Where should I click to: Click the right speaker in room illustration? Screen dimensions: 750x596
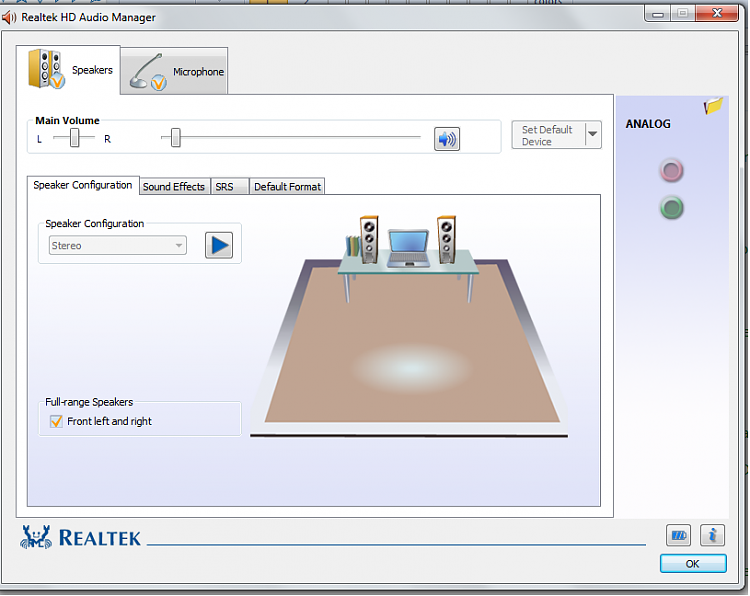[x=446, y=239]
